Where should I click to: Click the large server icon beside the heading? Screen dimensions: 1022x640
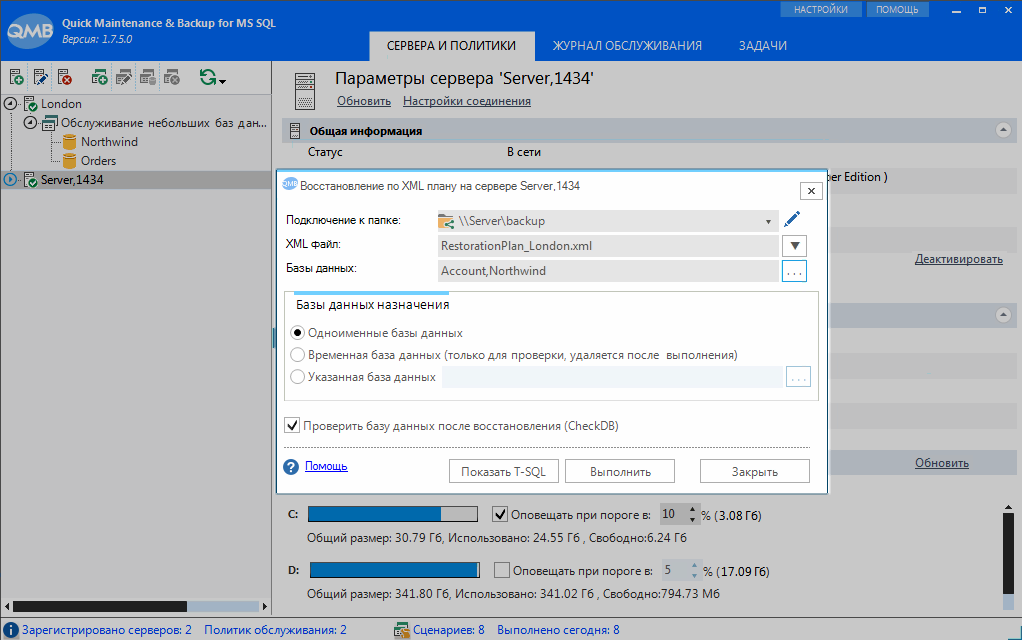pos(305,91)
